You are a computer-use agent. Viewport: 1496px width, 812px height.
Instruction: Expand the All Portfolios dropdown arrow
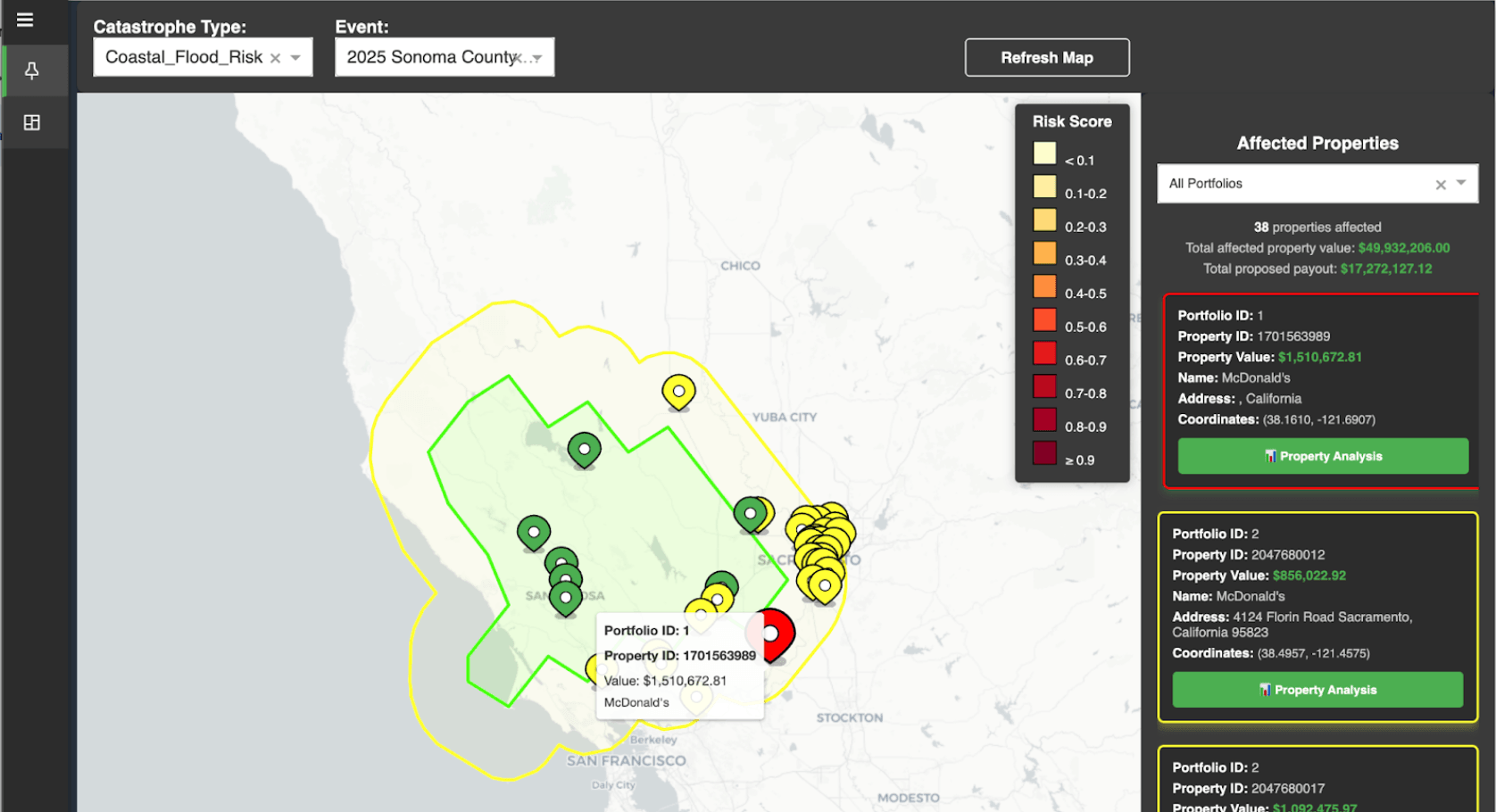point(1461,183)
